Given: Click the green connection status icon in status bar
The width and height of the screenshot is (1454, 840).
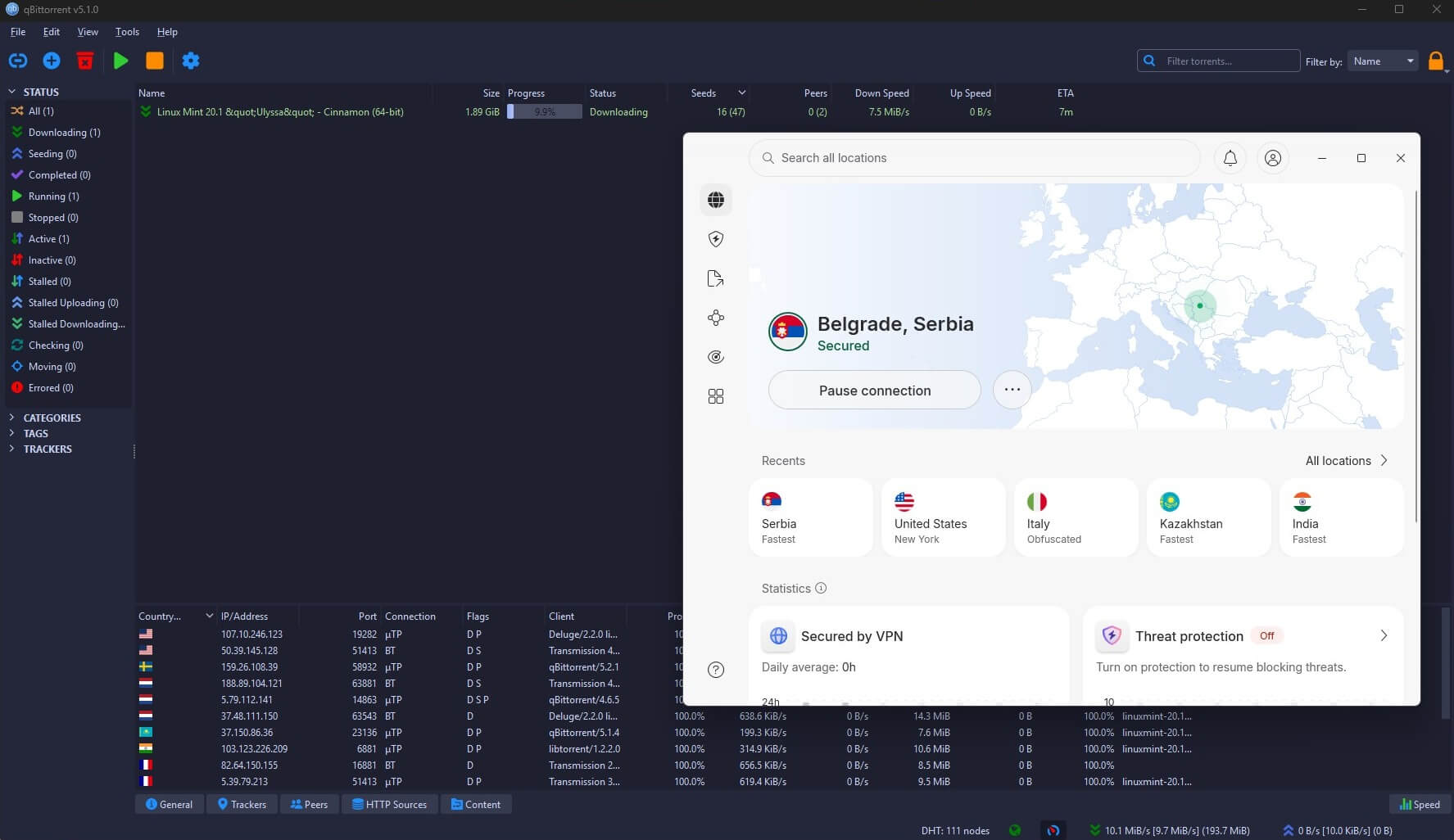Looking at the screenshot, I should (x=1015, y=830).
